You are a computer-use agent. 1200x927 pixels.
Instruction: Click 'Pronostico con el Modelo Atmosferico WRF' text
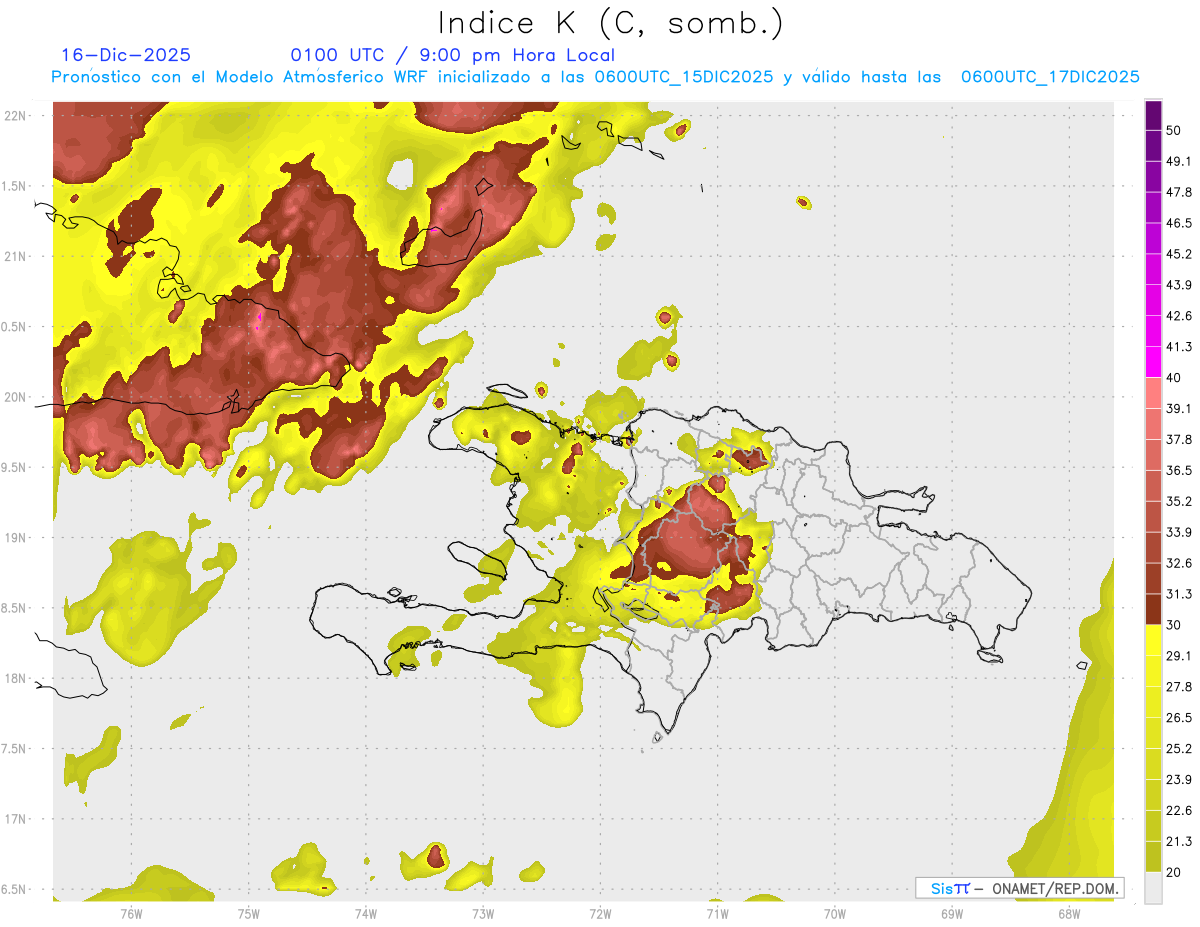coord(240,77)
